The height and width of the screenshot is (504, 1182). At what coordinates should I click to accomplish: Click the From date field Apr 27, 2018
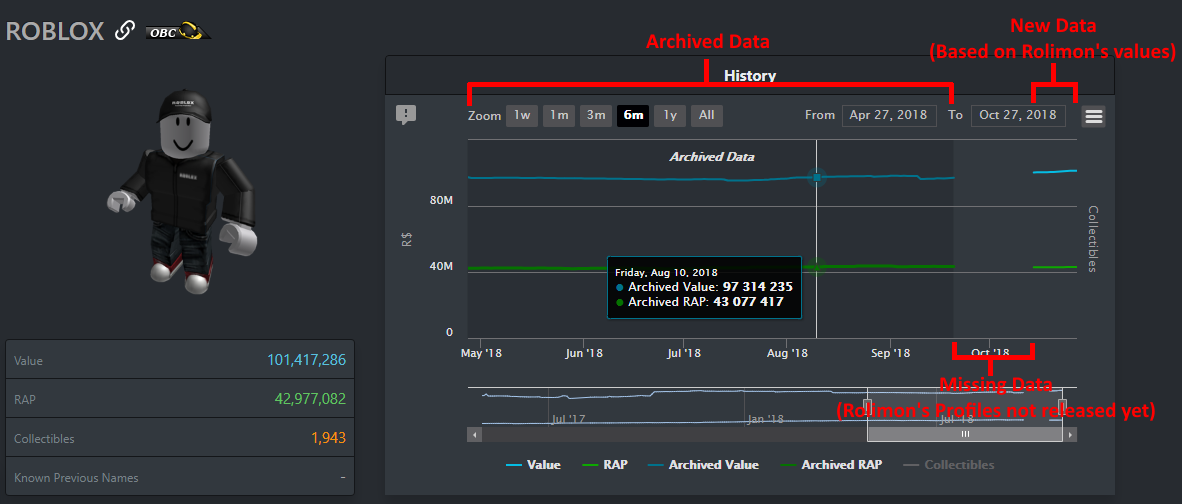click(x=890, y=116)
